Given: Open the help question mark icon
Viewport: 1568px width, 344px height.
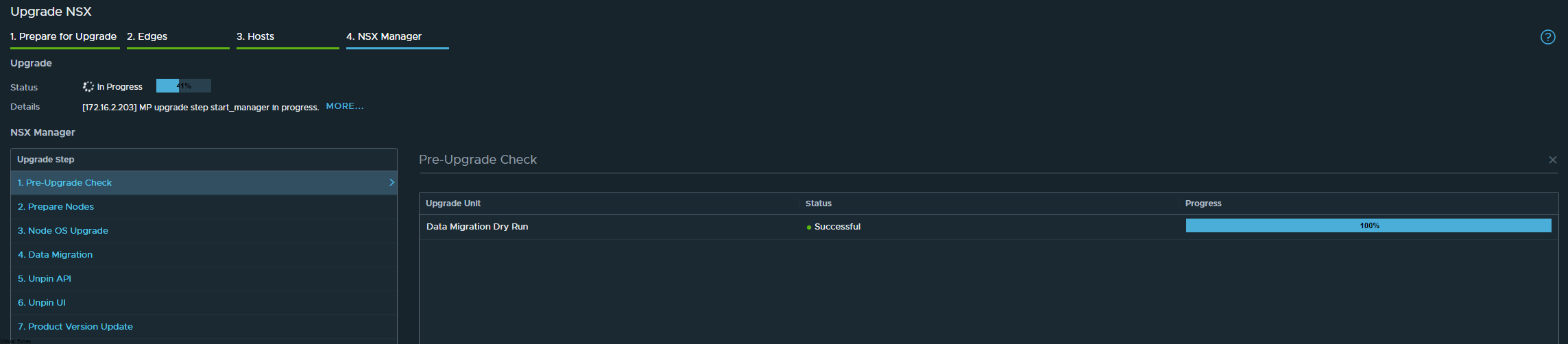Looking at the screenshot, I should pyautogui.click(x=1547, y=37).
